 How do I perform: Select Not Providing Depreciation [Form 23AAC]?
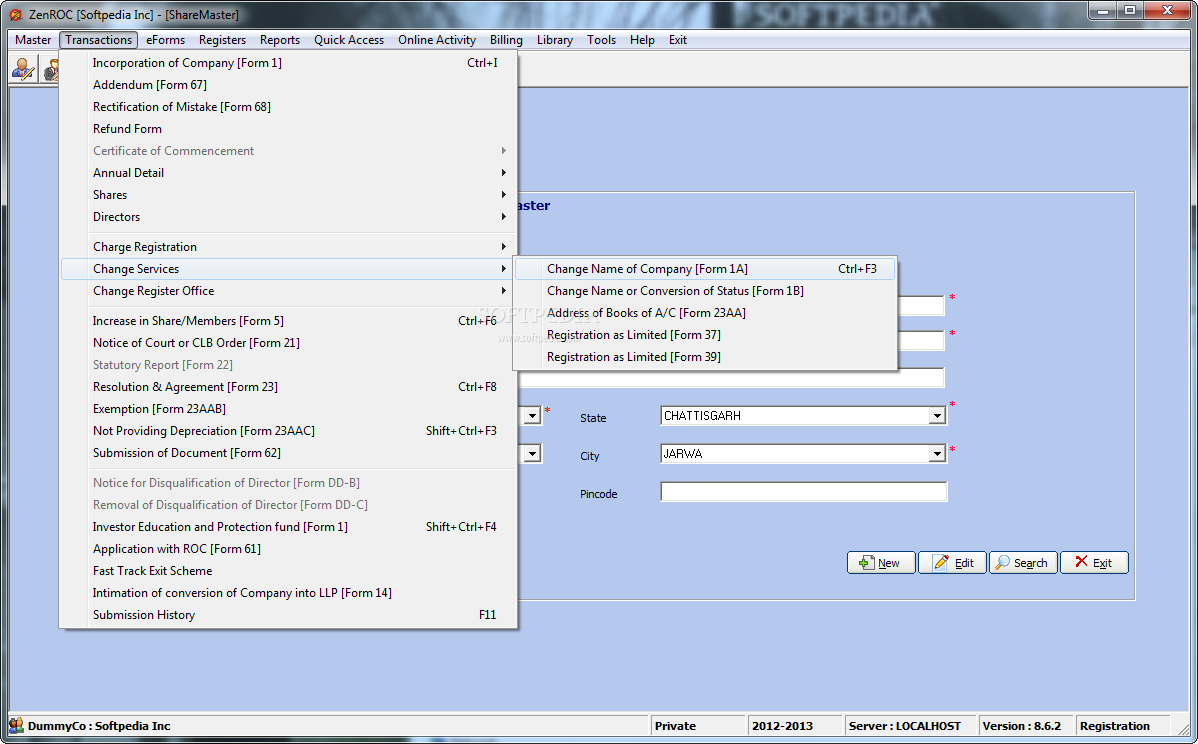pos(289,432)
